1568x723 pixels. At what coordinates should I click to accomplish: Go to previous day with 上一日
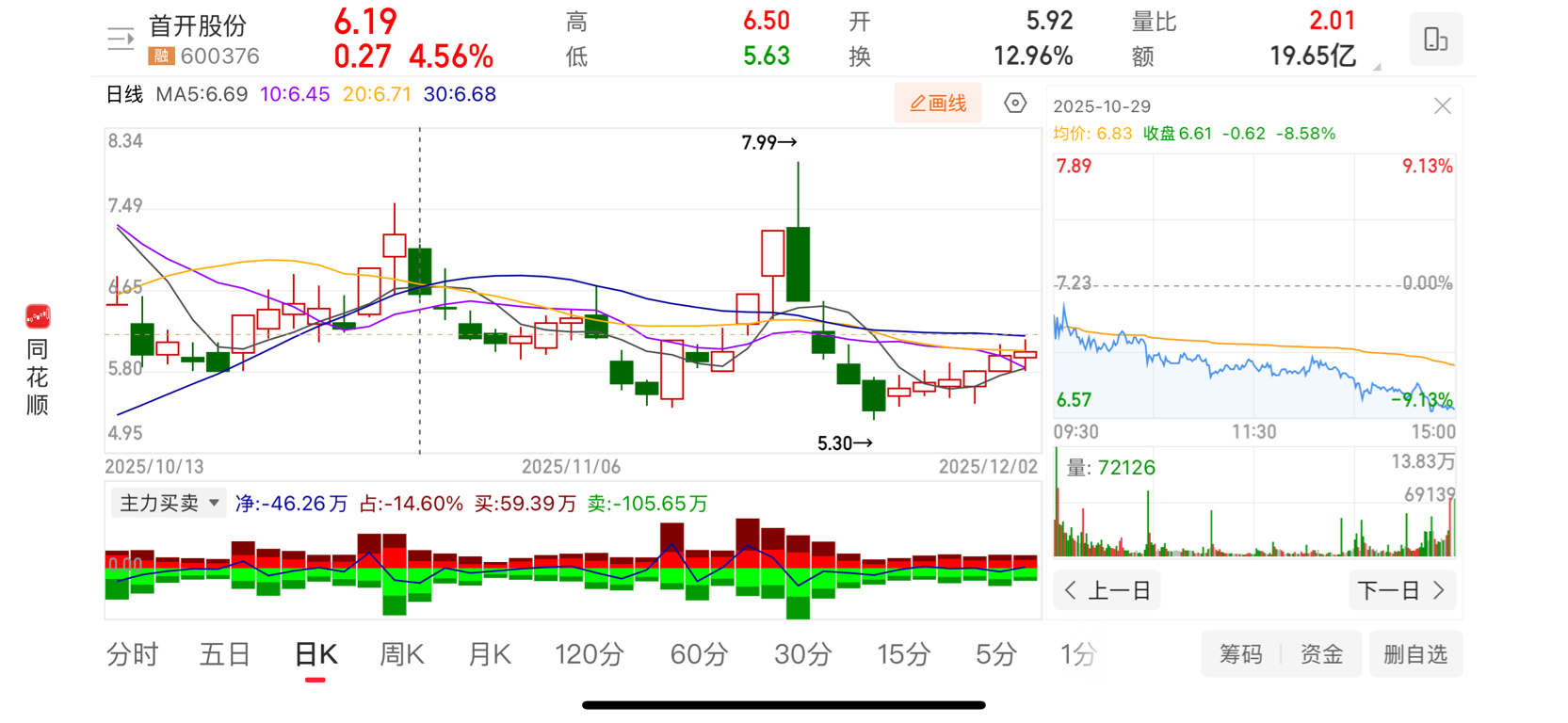tap(1107, 590)
